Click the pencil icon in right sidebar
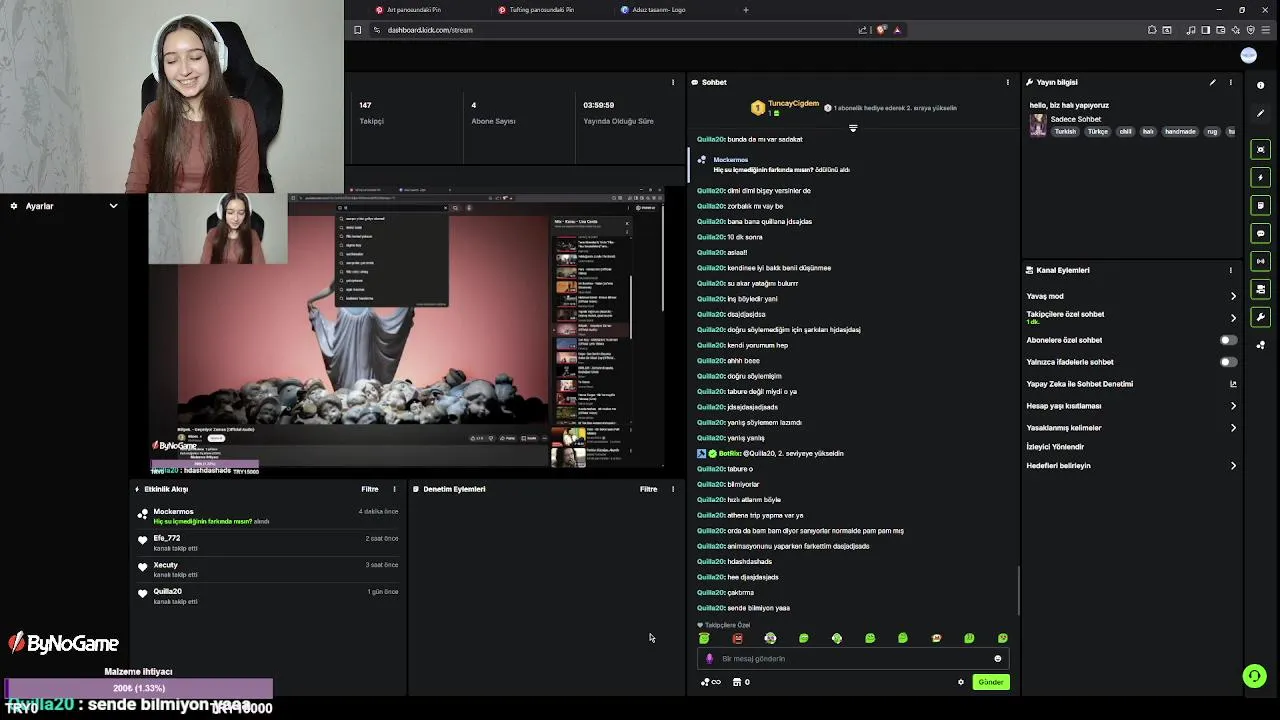The height and width of the screenshot is (720, 1280). point(1260,113)
